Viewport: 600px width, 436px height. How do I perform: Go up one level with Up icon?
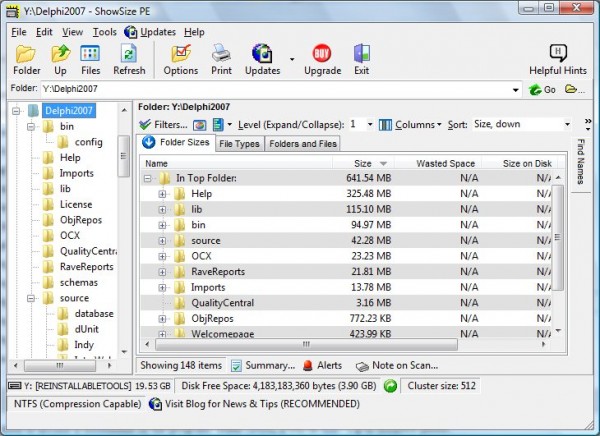[60, 59]
